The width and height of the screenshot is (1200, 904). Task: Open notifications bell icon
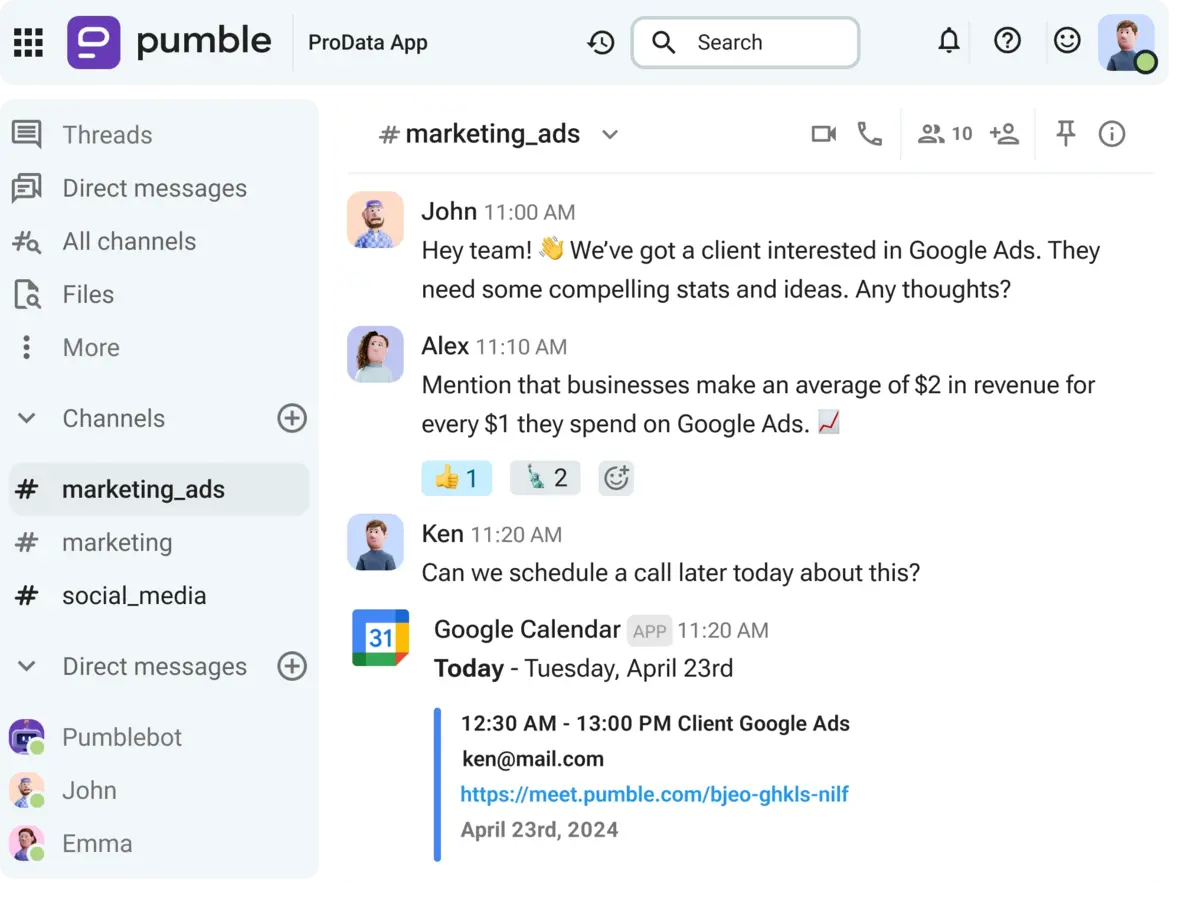(x=949, y=41)
